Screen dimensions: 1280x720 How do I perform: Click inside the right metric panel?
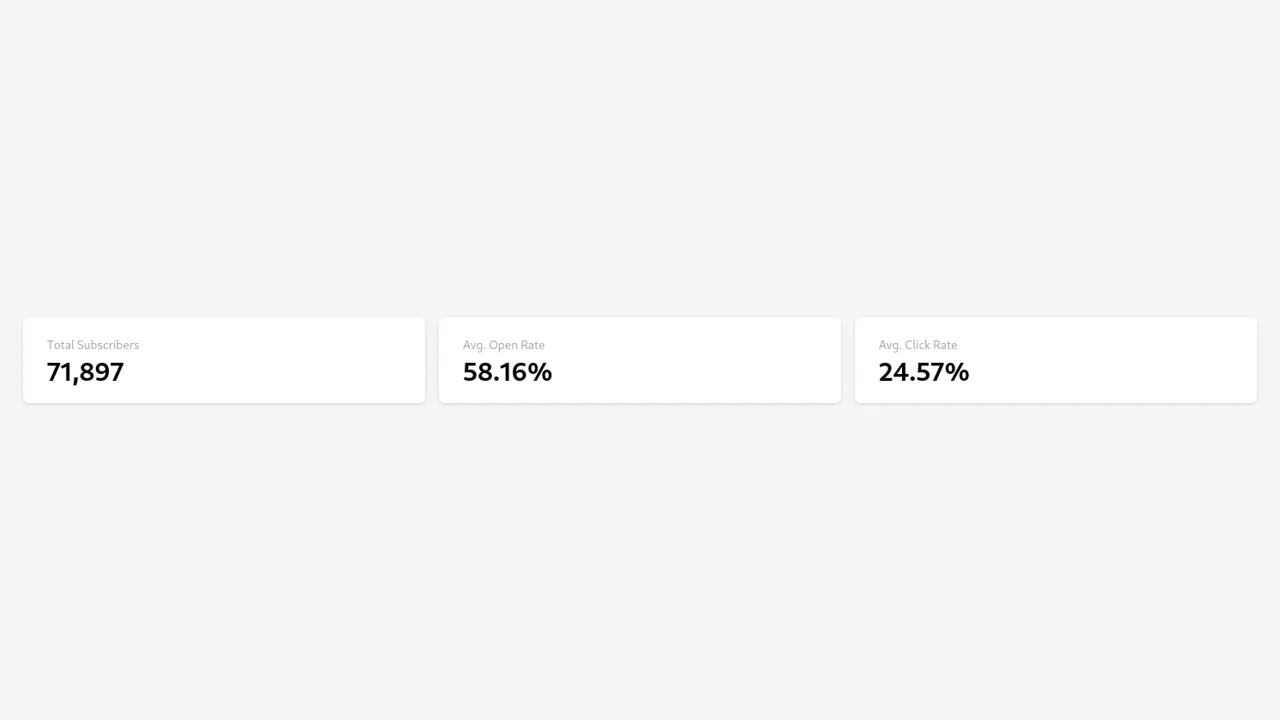[1055, 360]
